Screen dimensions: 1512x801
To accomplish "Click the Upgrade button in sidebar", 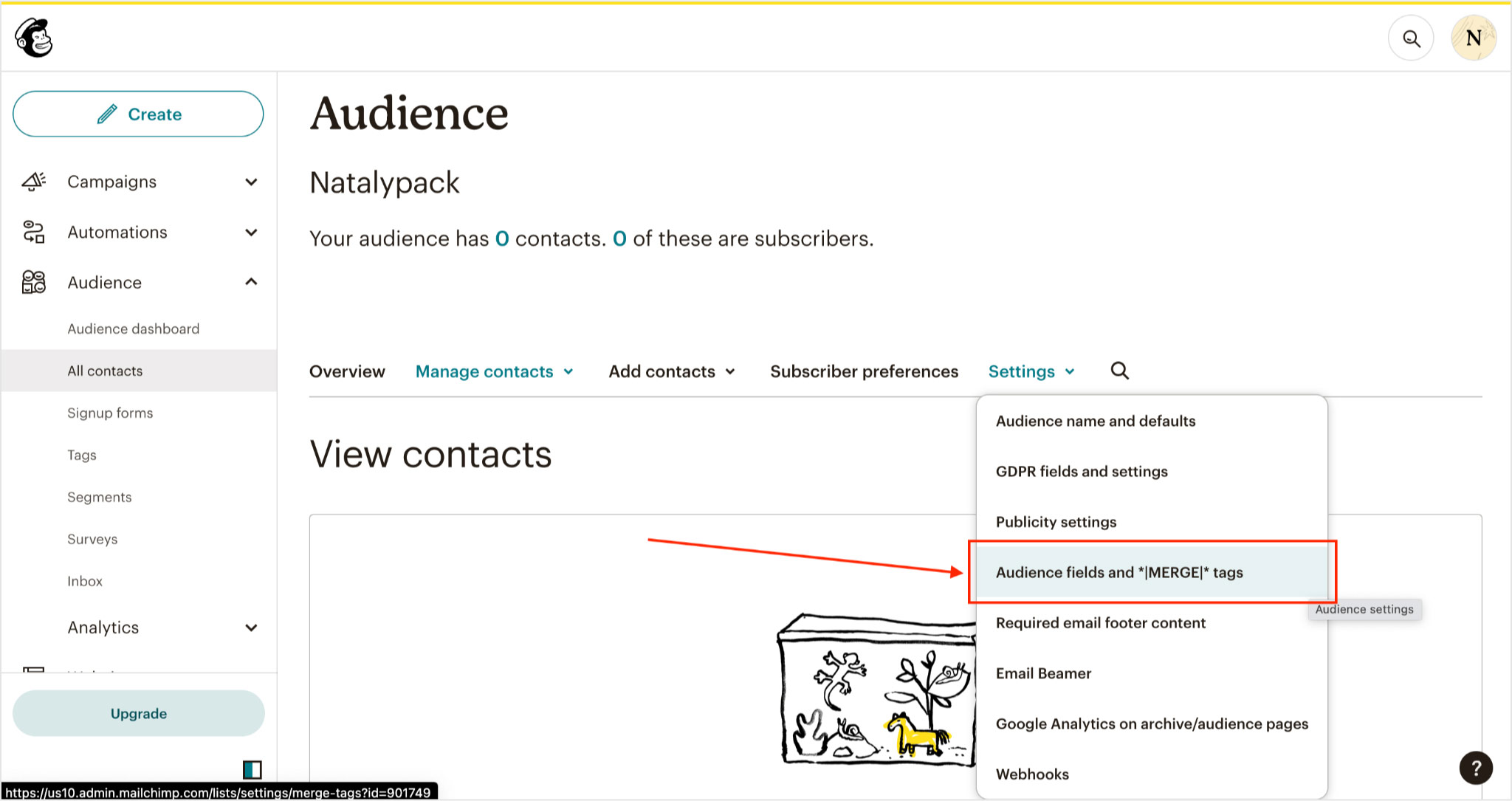I will tap(138, 713).
